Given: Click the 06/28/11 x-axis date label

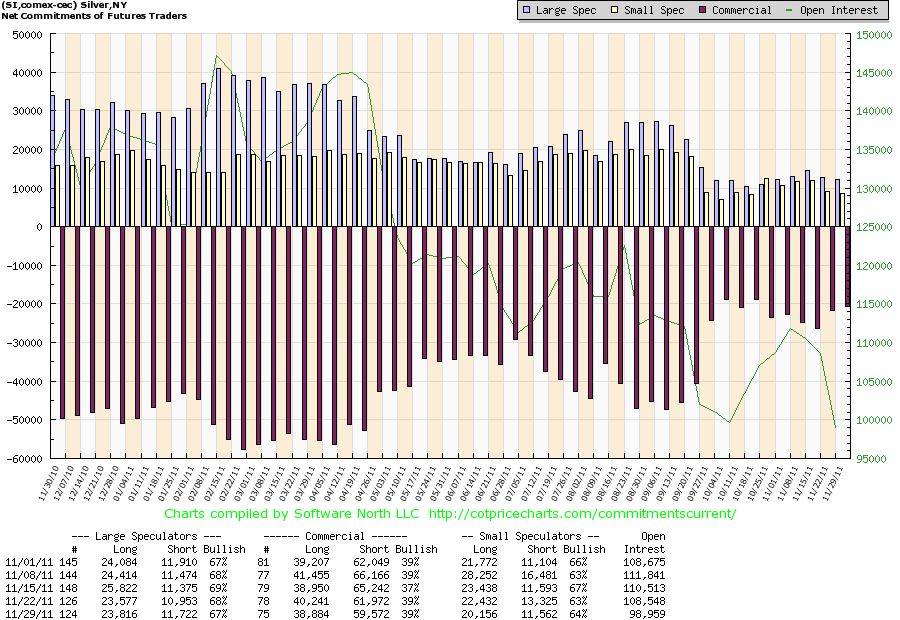Looking at the screenshot, I should coord(501,482).
